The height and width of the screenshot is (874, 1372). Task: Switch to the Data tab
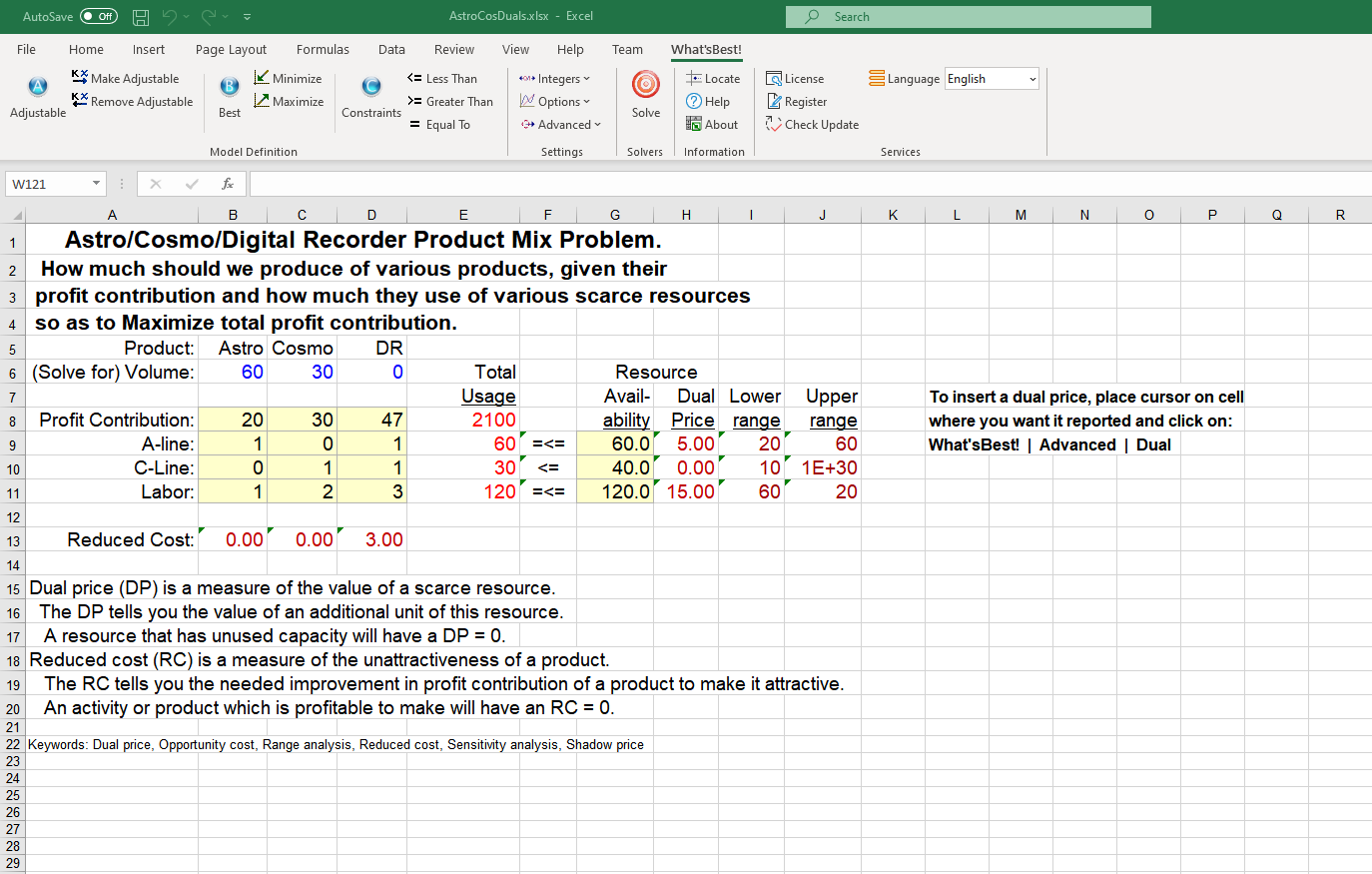point(391,50)
